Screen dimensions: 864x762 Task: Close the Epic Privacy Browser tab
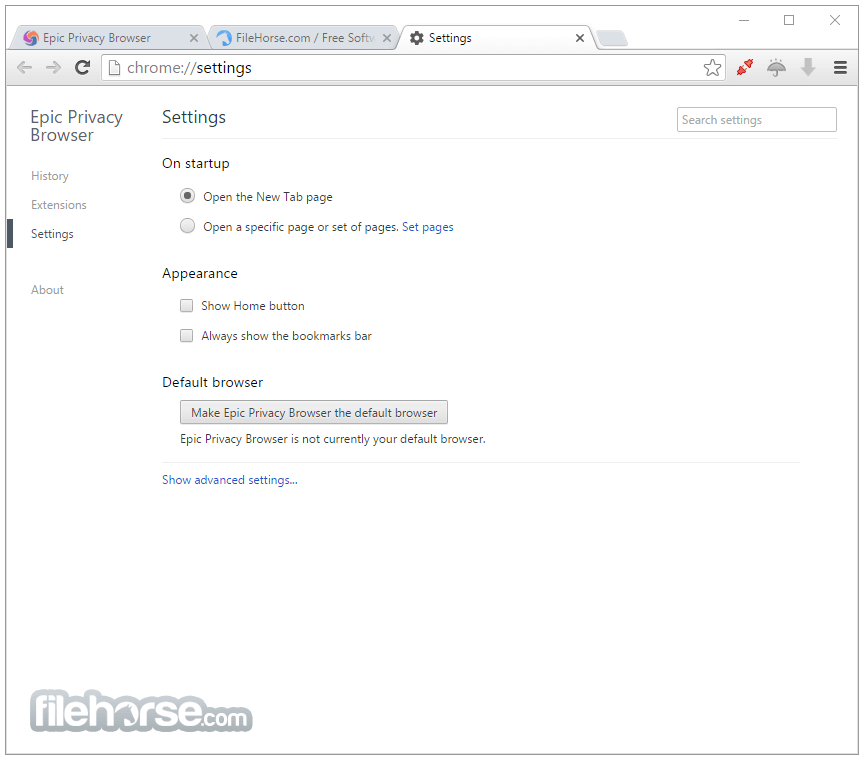(193, 38)
